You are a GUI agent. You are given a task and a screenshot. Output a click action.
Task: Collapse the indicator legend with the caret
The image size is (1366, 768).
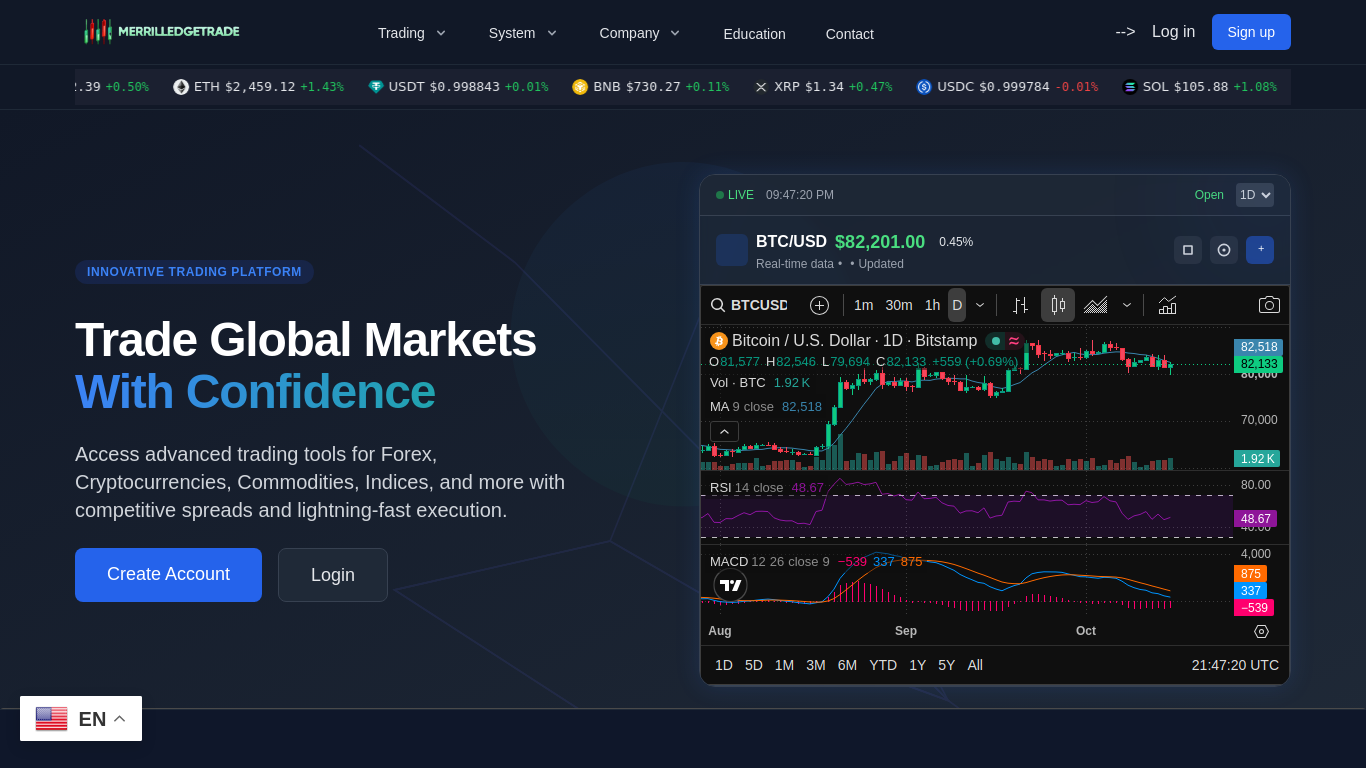[x=724, y=432]
